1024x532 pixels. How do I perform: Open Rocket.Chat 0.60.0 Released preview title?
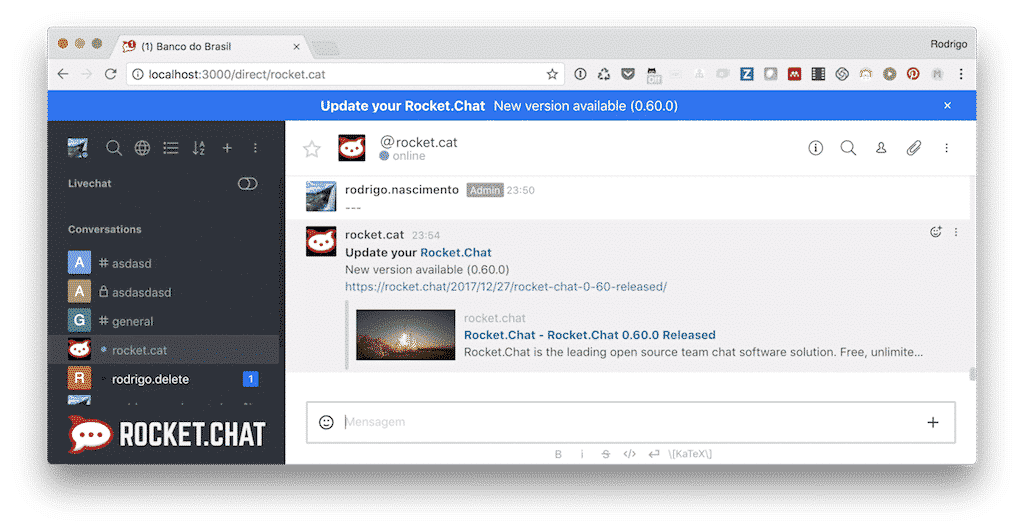point(590,335)
